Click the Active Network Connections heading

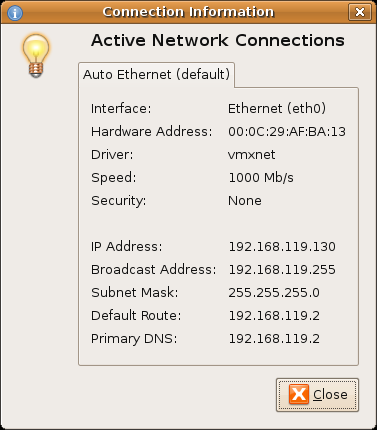pyautogui.click(x=218, y=41)
